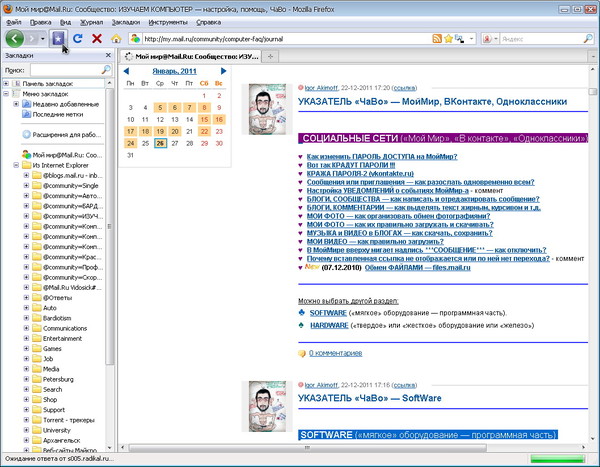The height and width of the screenshot is (467, 600).
Task: Select day 15 in the calendar
Action: (204, 119)
